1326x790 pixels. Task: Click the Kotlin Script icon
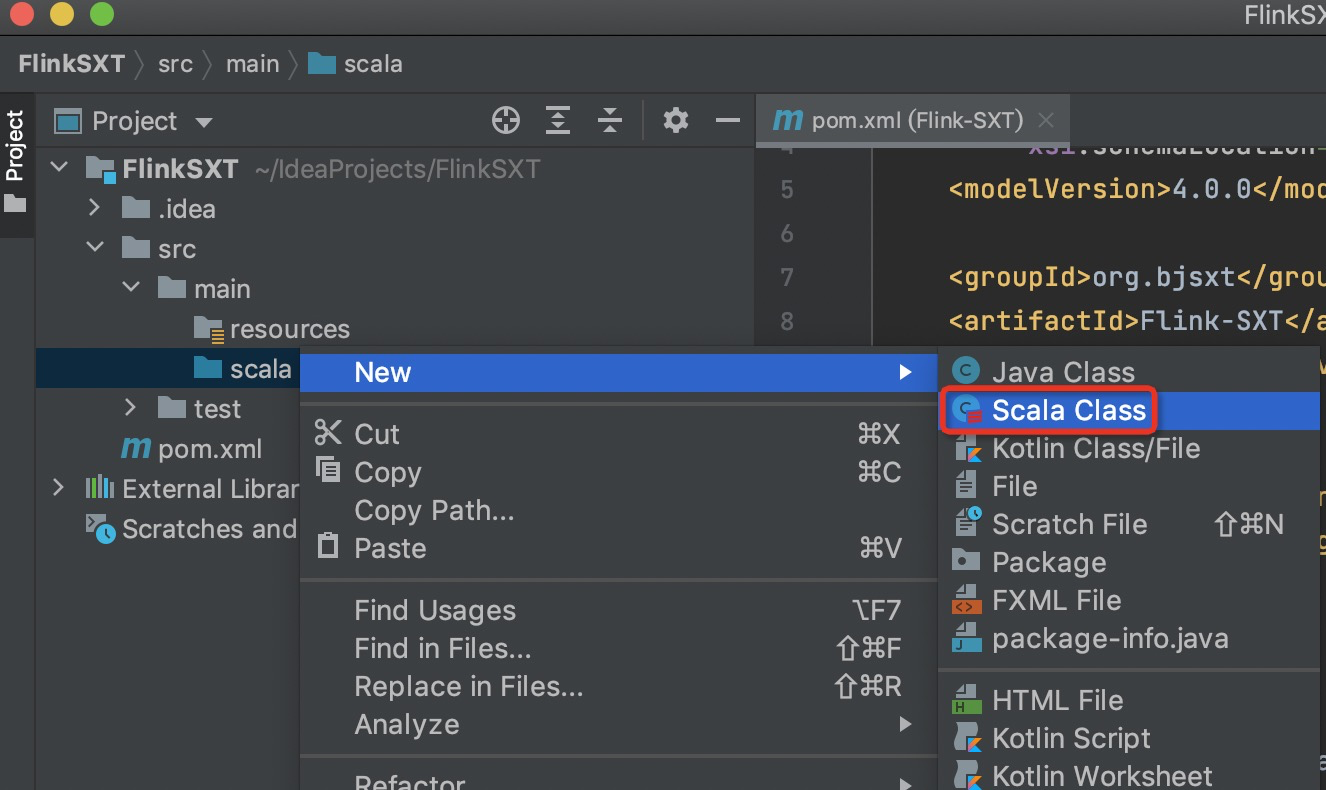tap(966, 738)
